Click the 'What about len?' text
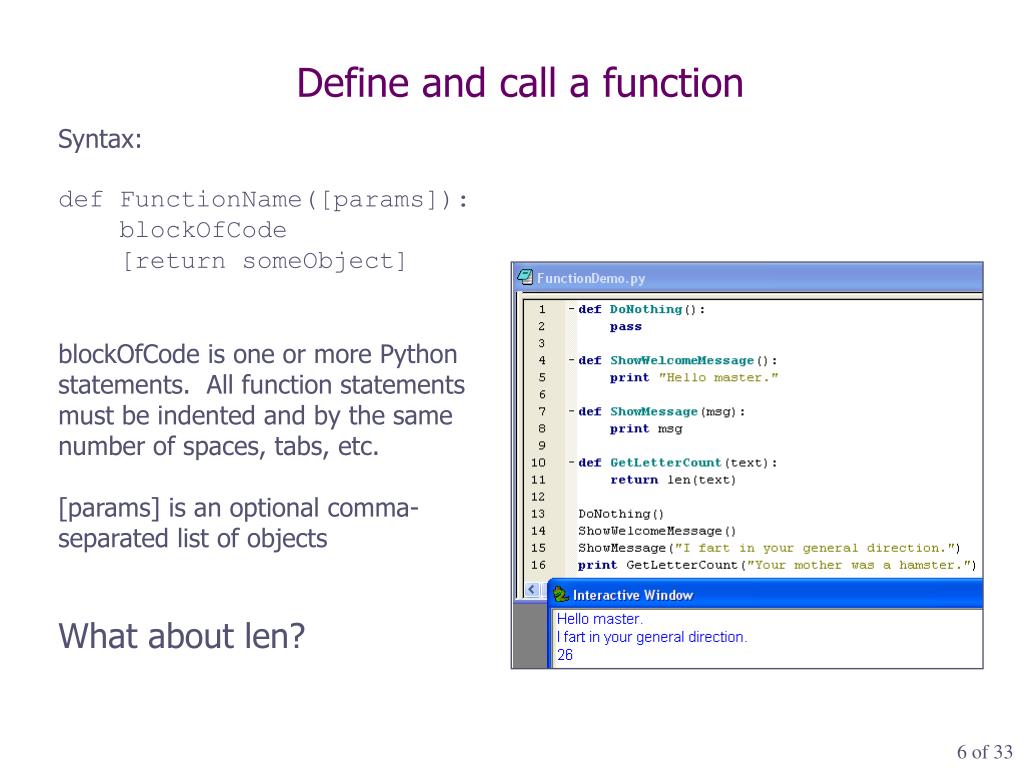This screenshot has width=1024, height=768. click(182, 636)
